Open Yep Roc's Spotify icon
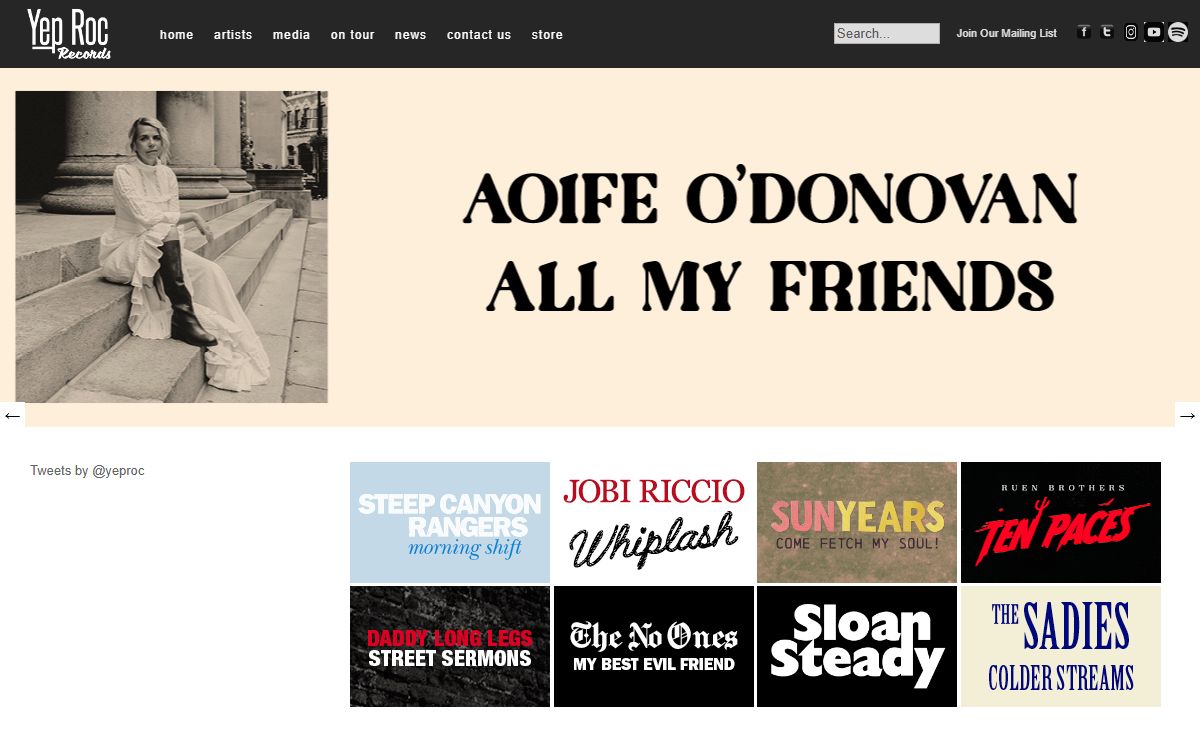1200x740 pixels. point(1178,32)
